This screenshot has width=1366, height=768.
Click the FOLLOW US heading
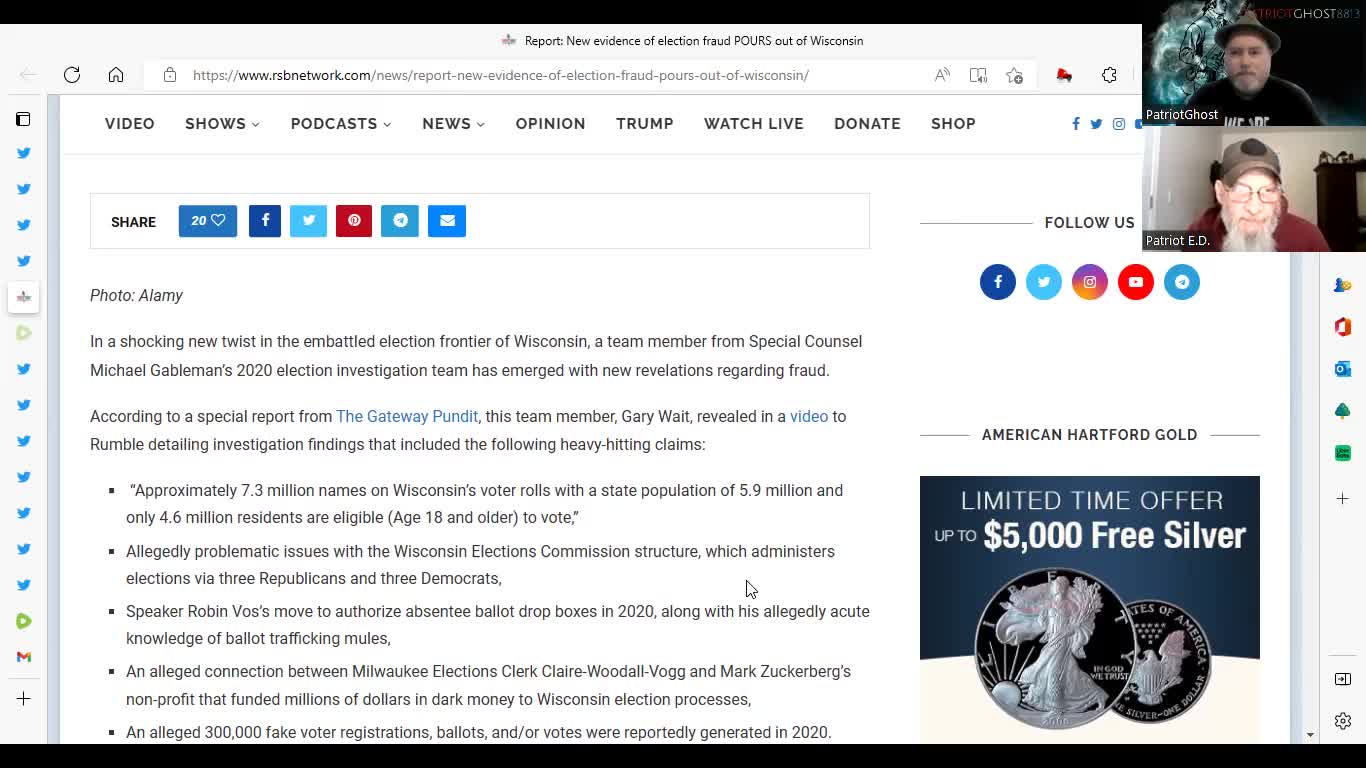click(1090, 223)
